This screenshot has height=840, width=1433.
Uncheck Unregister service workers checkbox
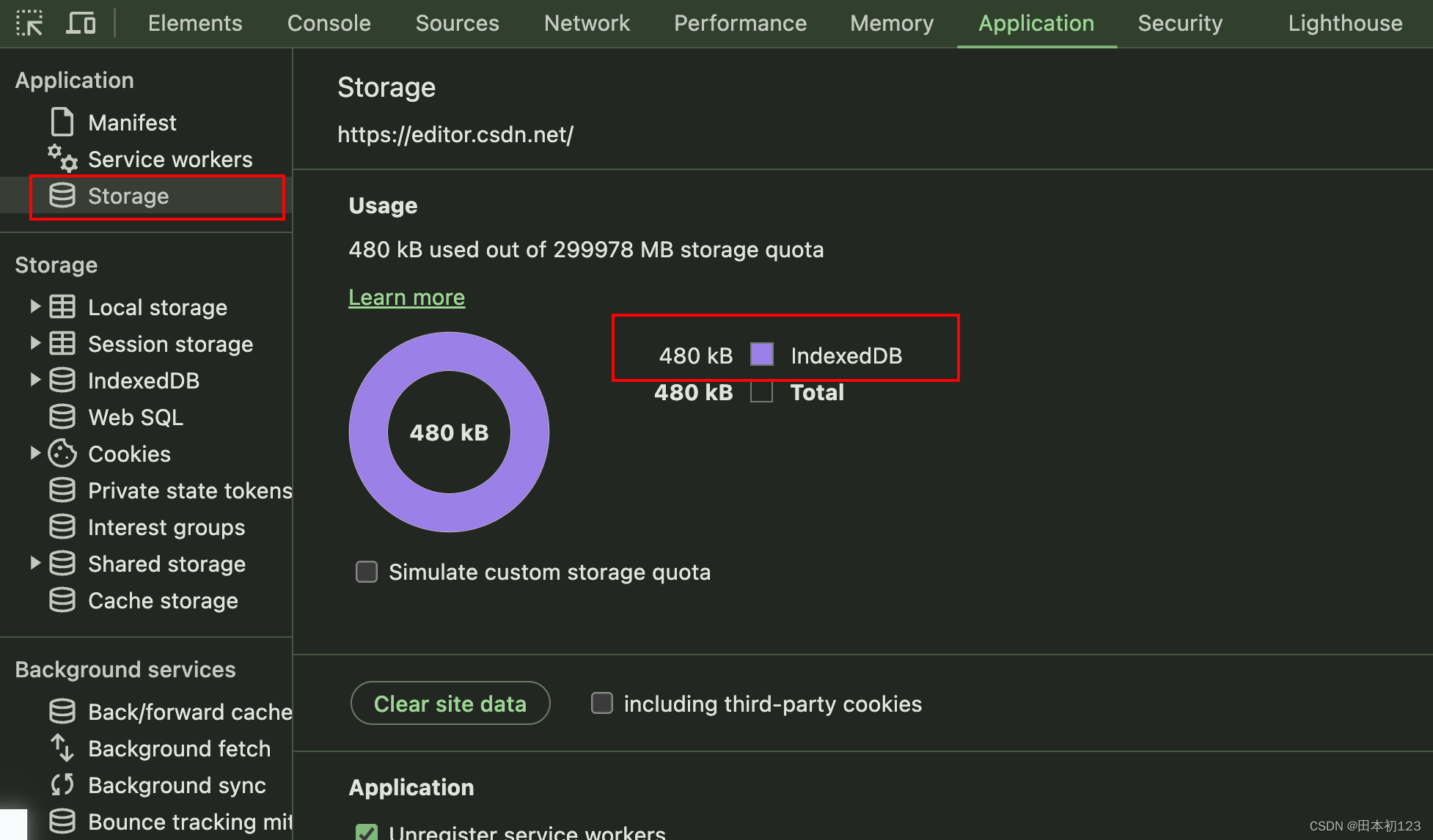tap(367, 832)
